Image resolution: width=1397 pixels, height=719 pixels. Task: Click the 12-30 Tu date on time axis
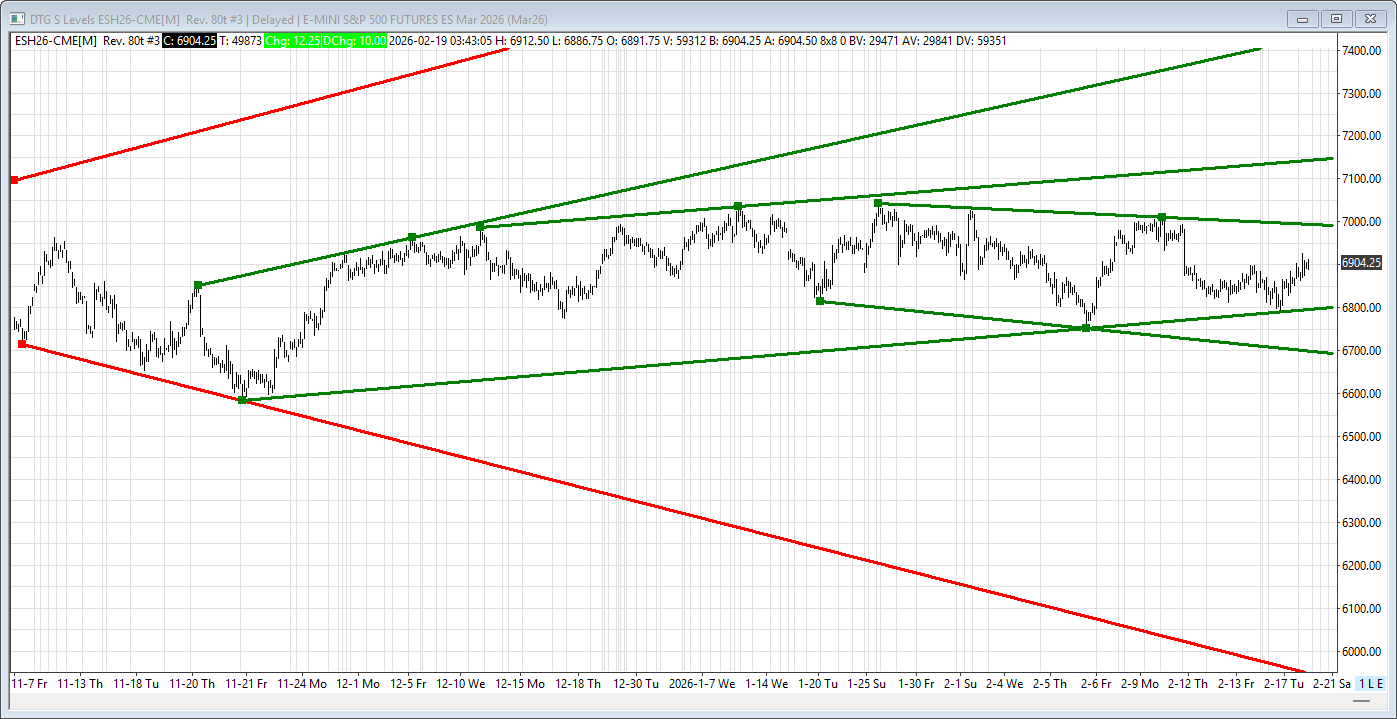tap(635, 684)
